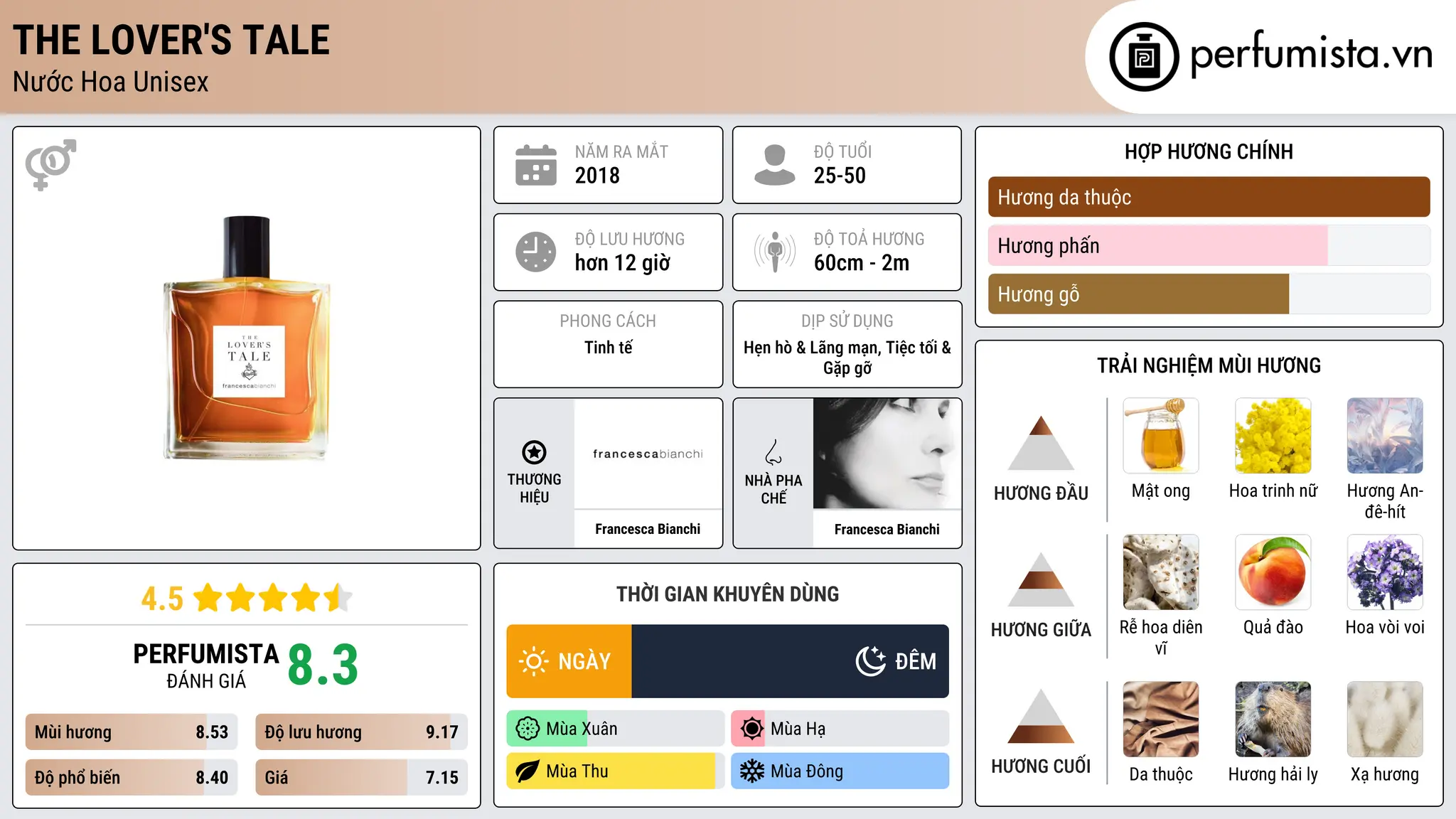Click the calendar icon beside Năm ra mắt
This screenshot has width=1456, height=819.
pyautogui.click(x=536, y=165)
